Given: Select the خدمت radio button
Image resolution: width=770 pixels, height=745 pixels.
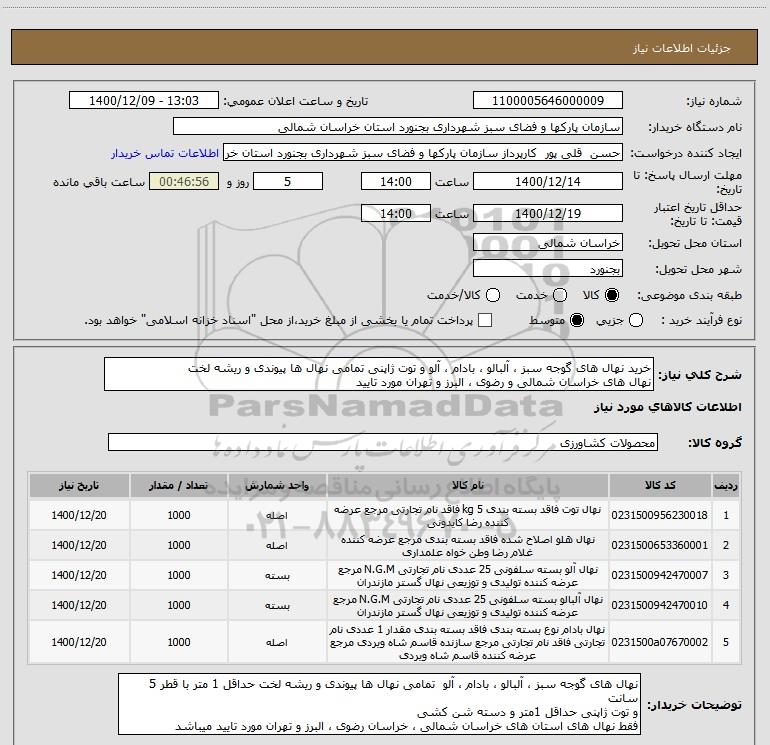Looking at the screenshot, I should 560,295.
